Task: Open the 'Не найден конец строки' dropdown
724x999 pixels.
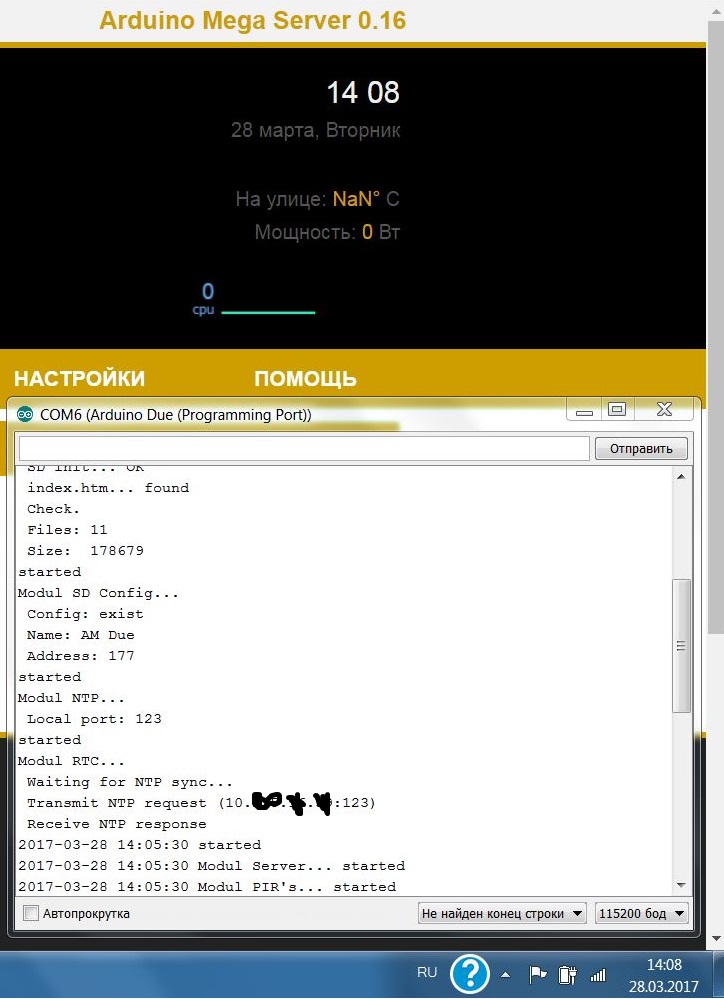Action: (x=502, y=914)
